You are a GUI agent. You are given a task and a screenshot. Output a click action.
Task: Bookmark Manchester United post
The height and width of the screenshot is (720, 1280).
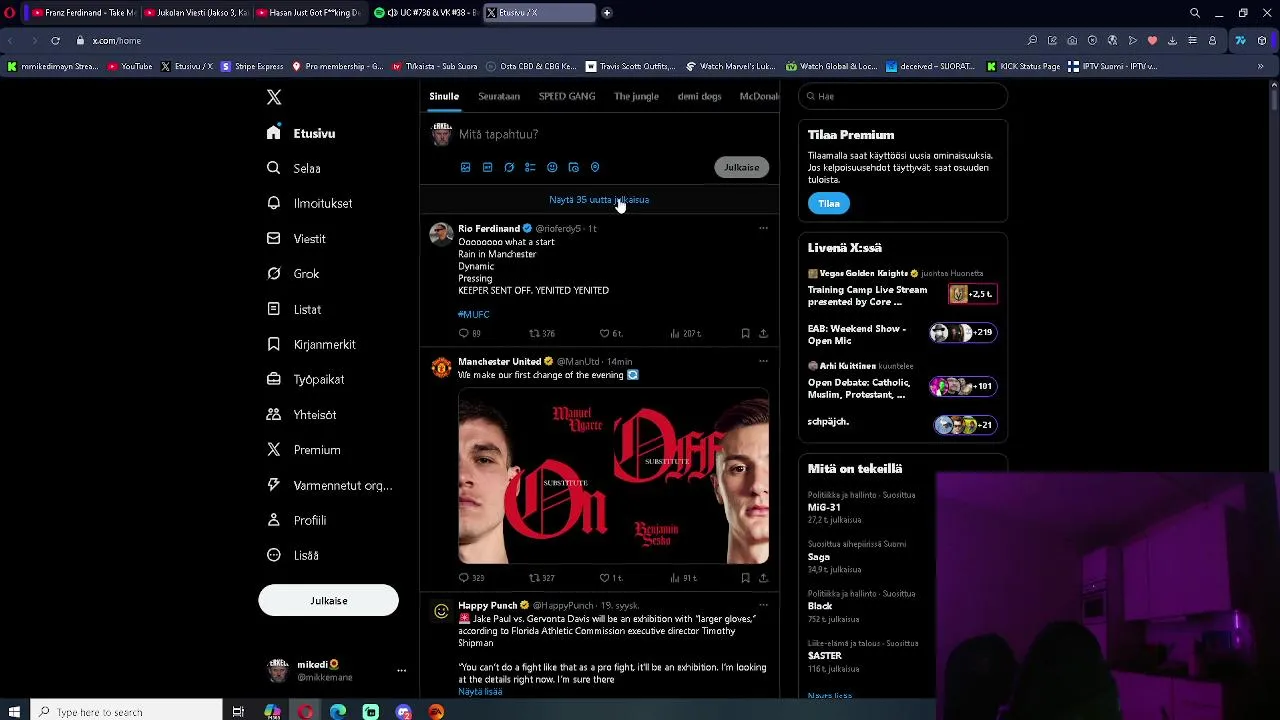click(x=745, y=578)
